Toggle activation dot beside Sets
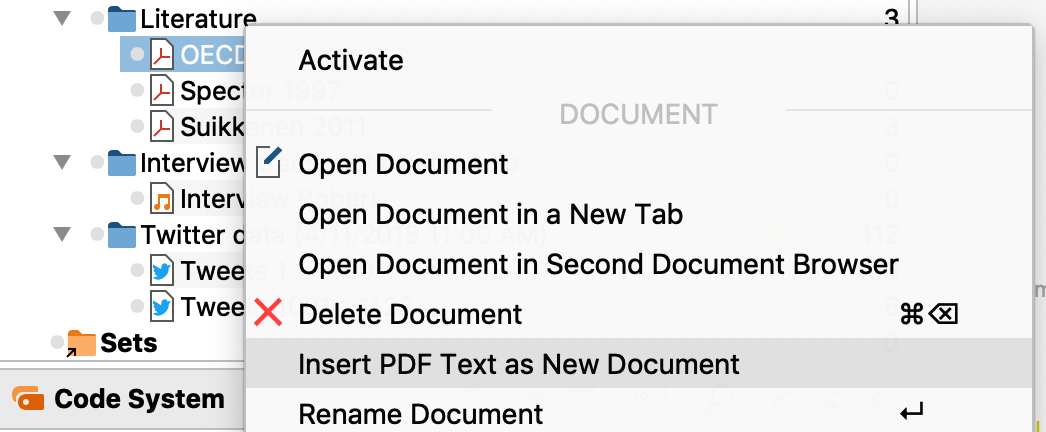Image resolution: width=1046 pixels, height=432 pixels. [57, 342]
